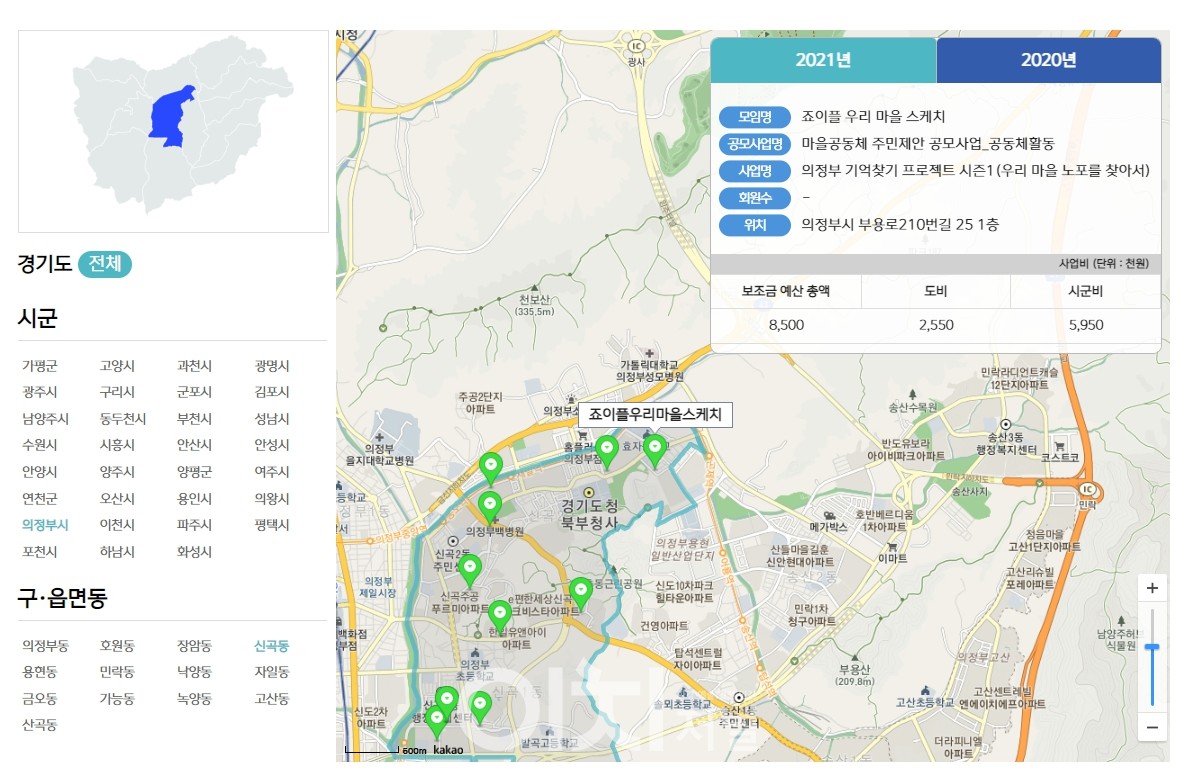Click green marker near 효자 intersection

(x=656, y=446)
